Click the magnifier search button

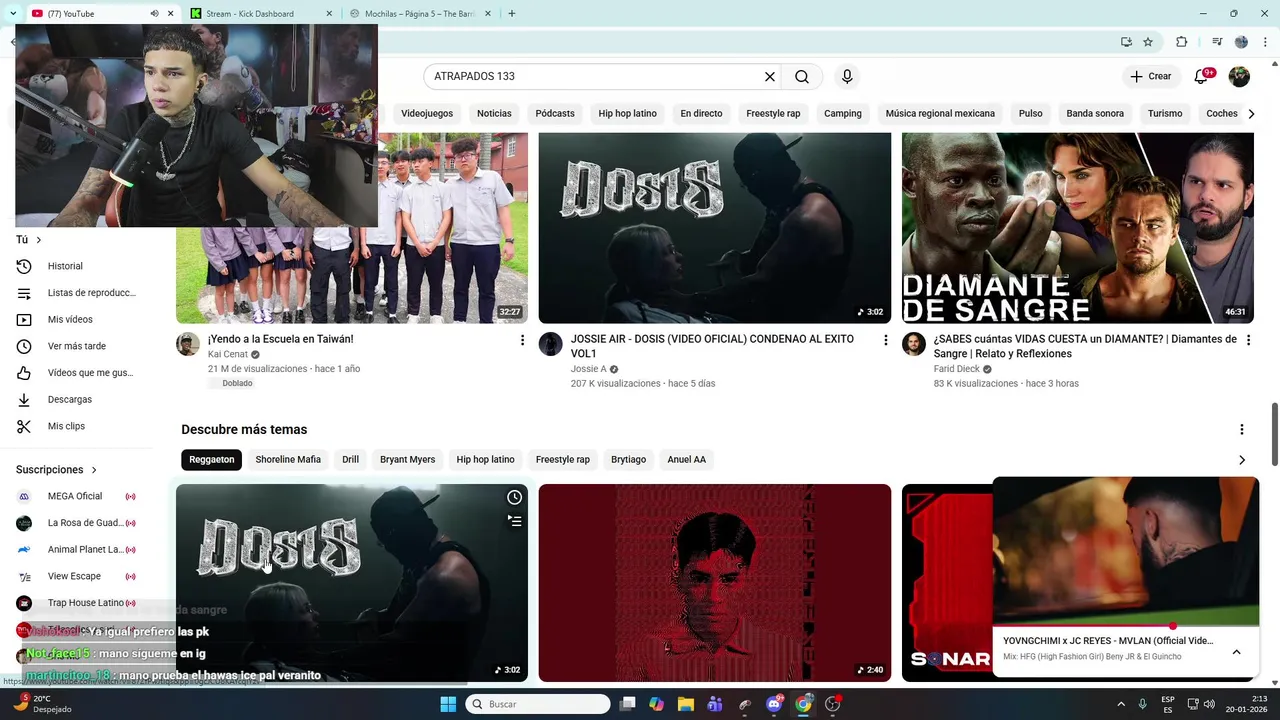point(802,76)
